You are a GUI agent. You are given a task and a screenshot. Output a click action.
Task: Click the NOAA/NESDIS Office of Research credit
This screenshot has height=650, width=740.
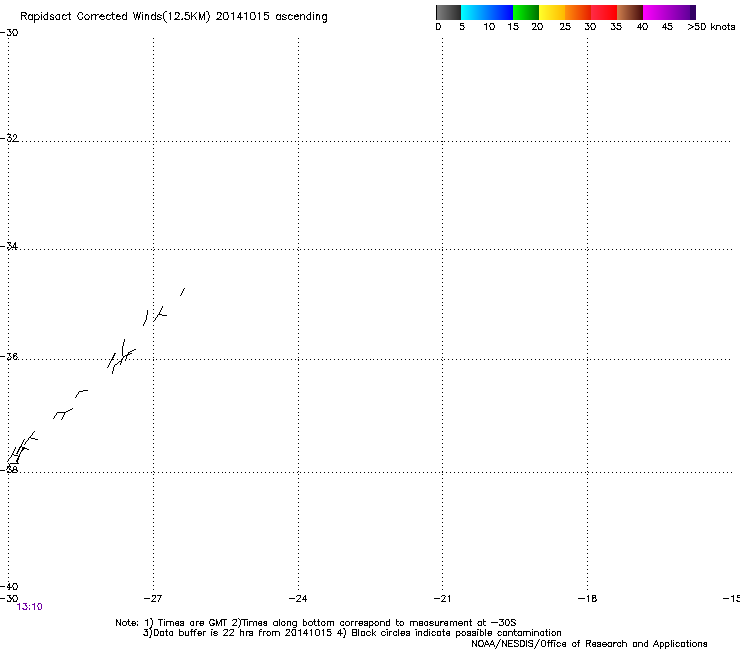point(589,644)
